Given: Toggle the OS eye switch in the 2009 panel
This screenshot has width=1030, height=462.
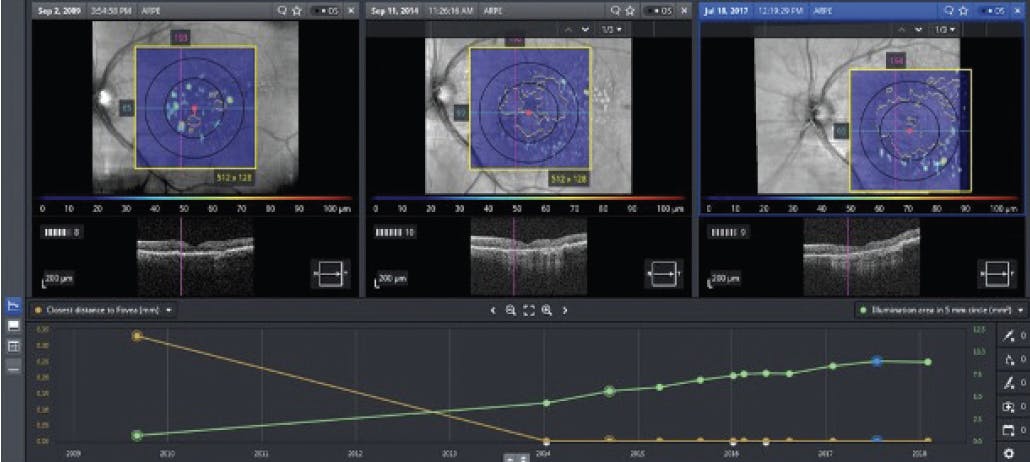Looking at the screenshot, I should pos(325,10).
